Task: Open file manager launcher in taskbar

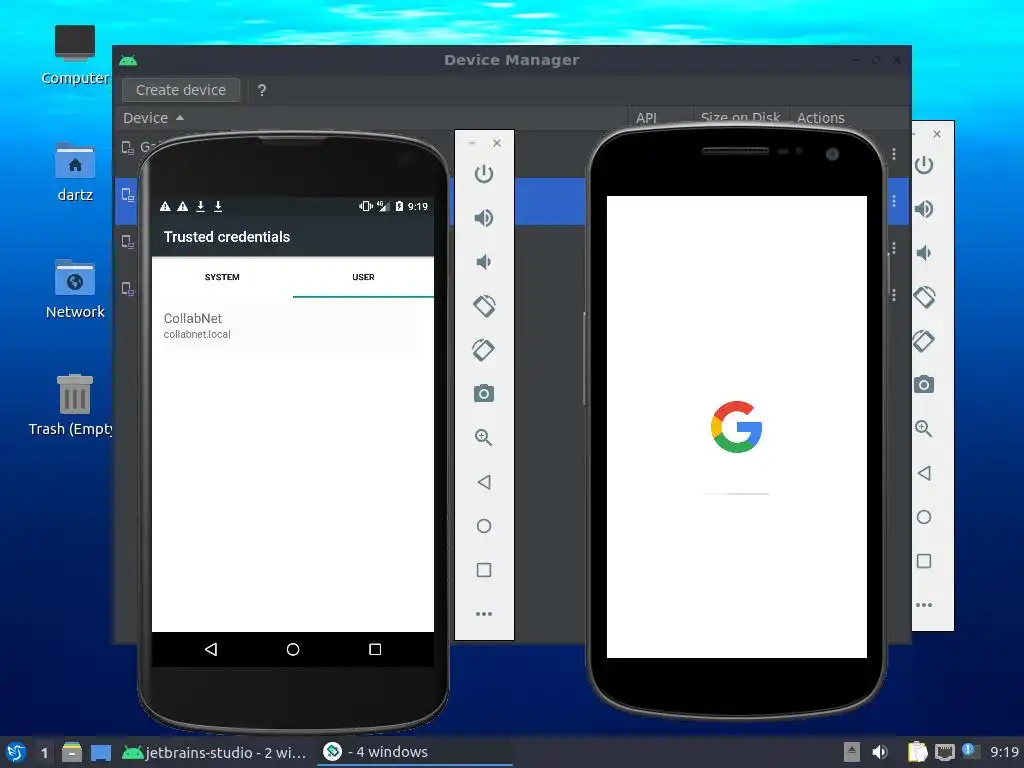Action: 72,752
